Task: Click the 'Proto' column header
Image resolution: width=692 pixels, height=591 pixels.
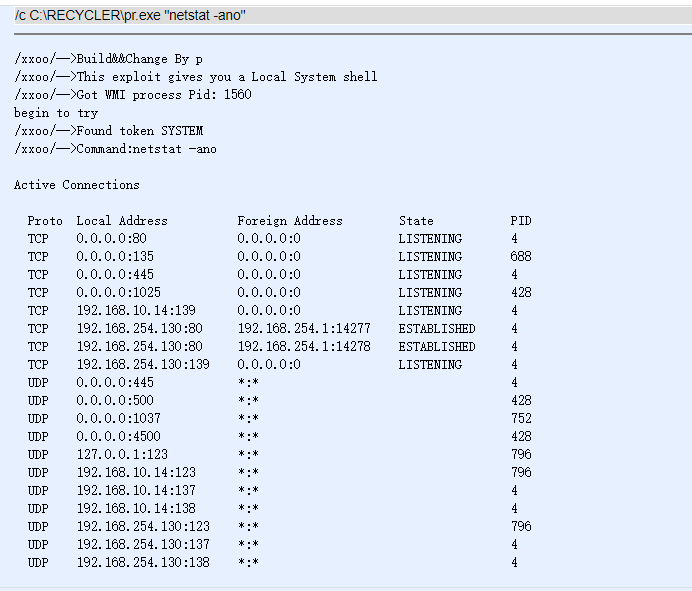Action: (45, 221)
